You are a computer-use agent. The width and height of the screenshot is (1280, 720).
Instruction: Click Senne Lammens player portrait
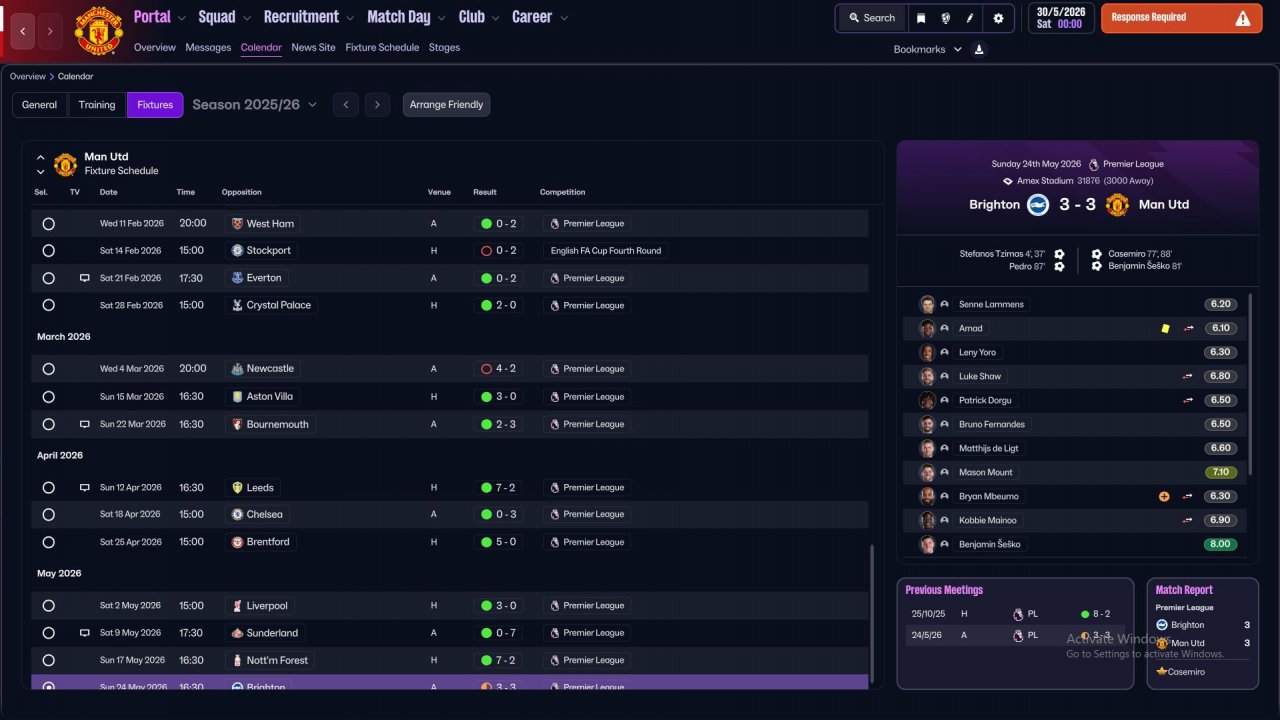pyautogui.click(x=927, y=304)
